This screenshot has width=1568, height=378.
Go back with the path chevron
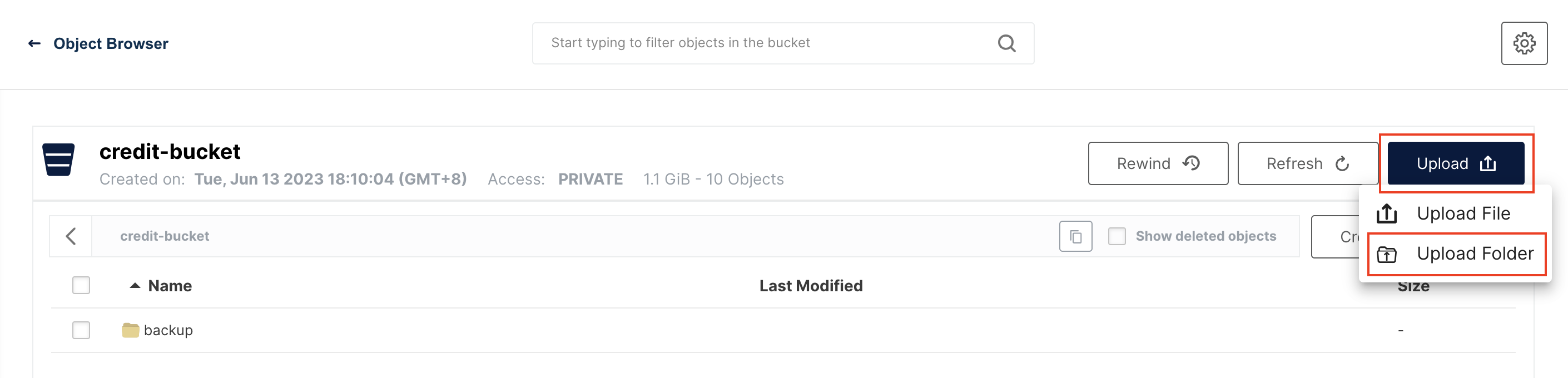(71, 236)
